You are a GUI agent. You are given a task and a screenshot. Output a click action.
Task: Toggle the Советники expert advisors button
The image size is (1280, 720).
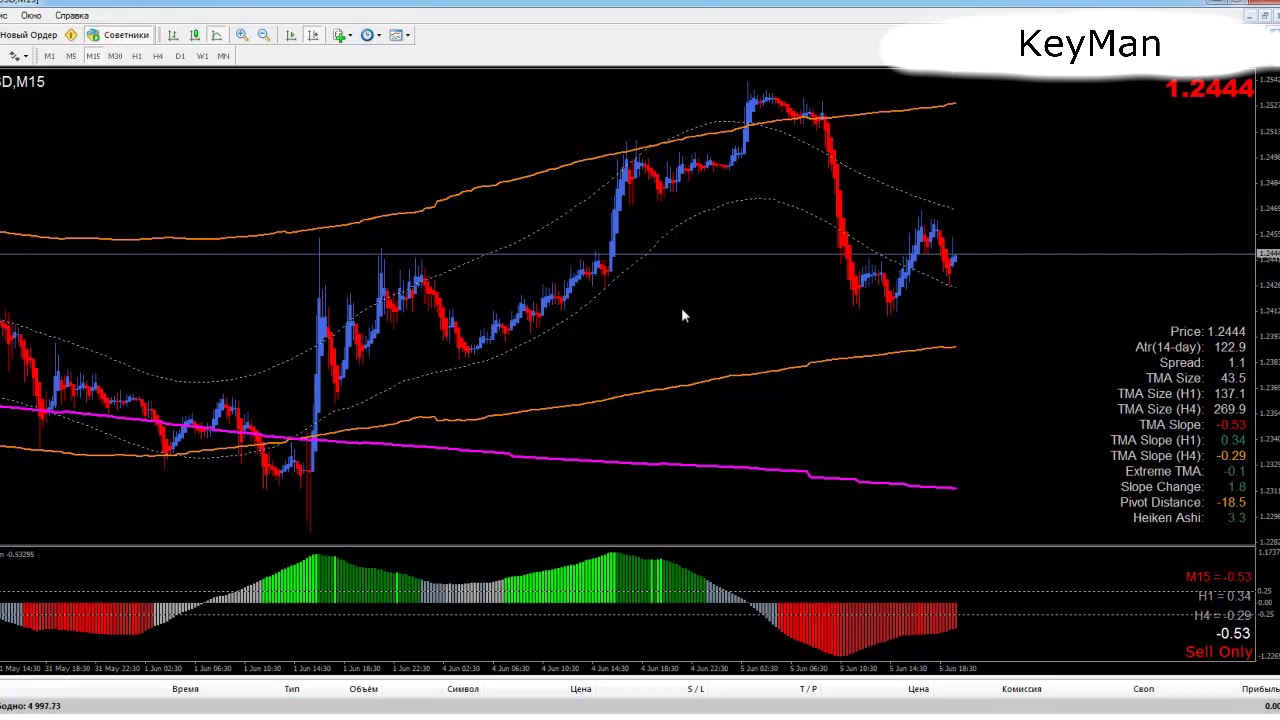[x=118, y=35]
